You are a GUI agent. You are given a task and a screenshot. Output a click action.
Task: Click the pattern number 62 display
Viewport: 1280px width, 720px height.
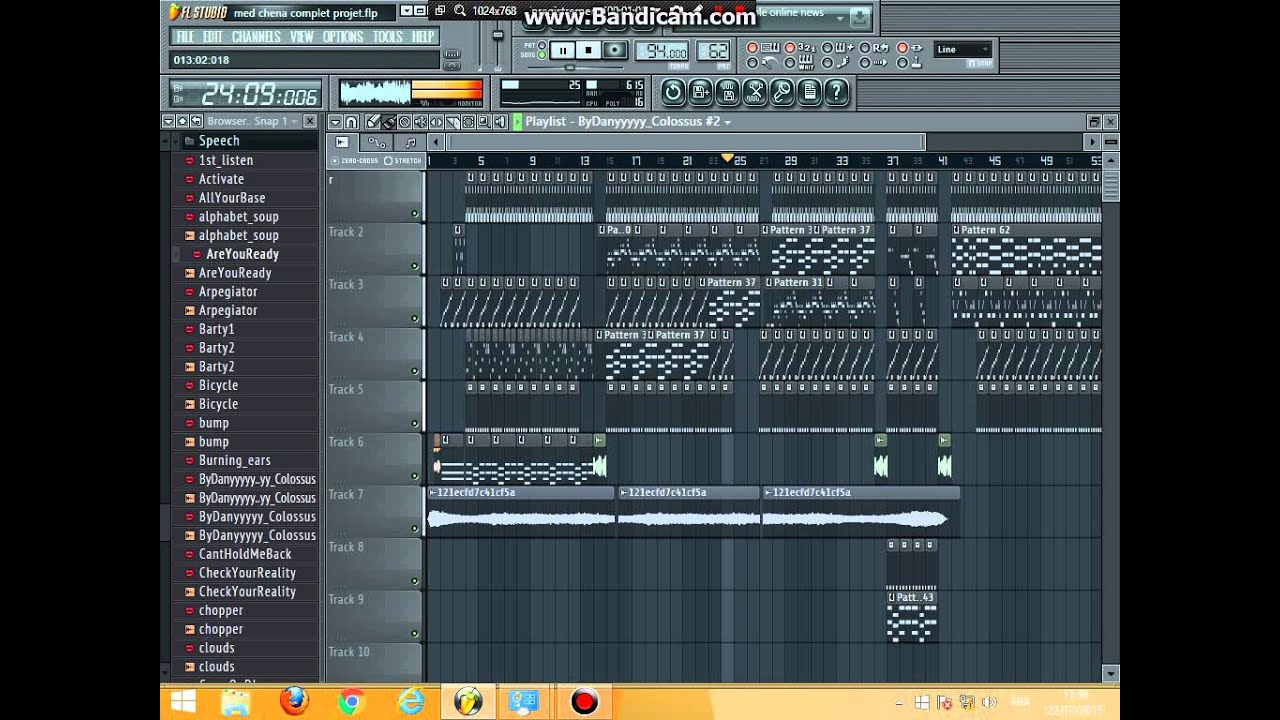[714, 50]
